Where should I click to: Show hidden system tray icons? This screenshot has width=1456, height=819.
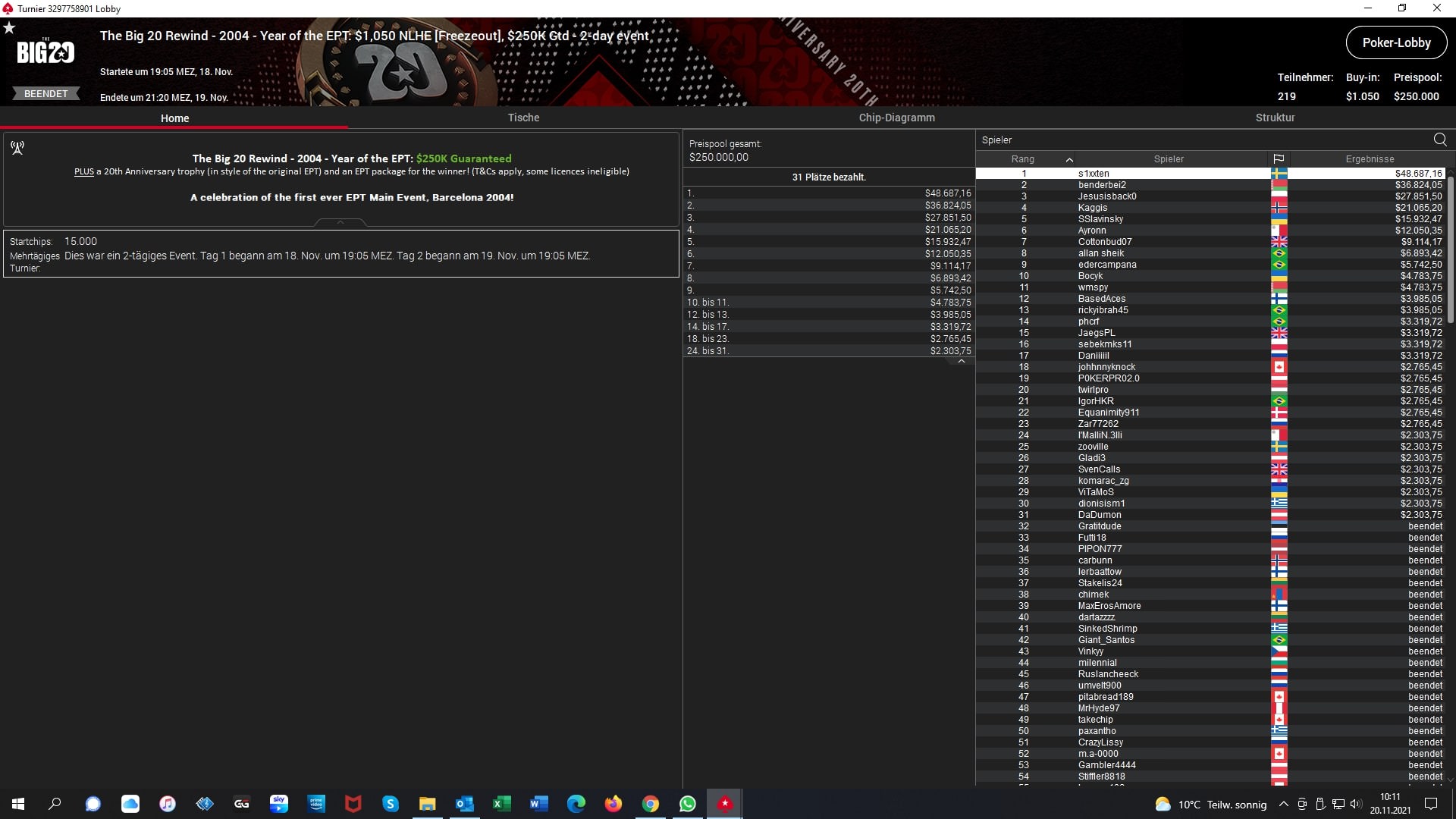[x=1283, y=804]
